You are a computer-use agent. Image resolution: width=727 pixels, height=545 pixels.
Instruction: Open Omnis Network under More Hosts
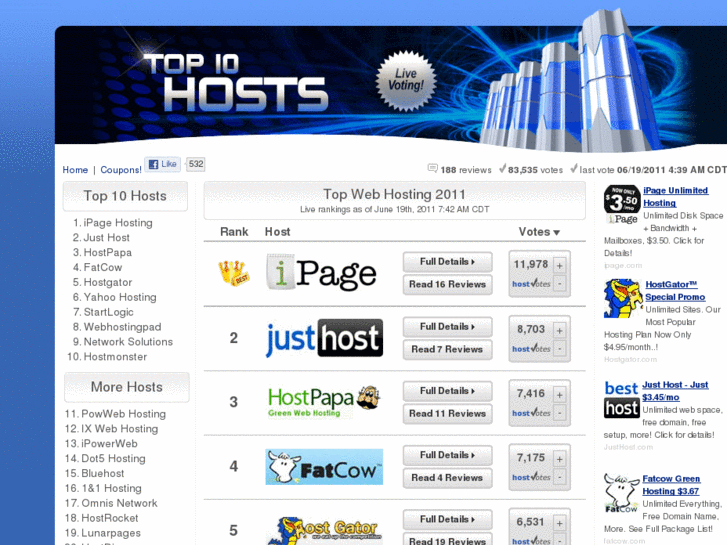[119, 503]
